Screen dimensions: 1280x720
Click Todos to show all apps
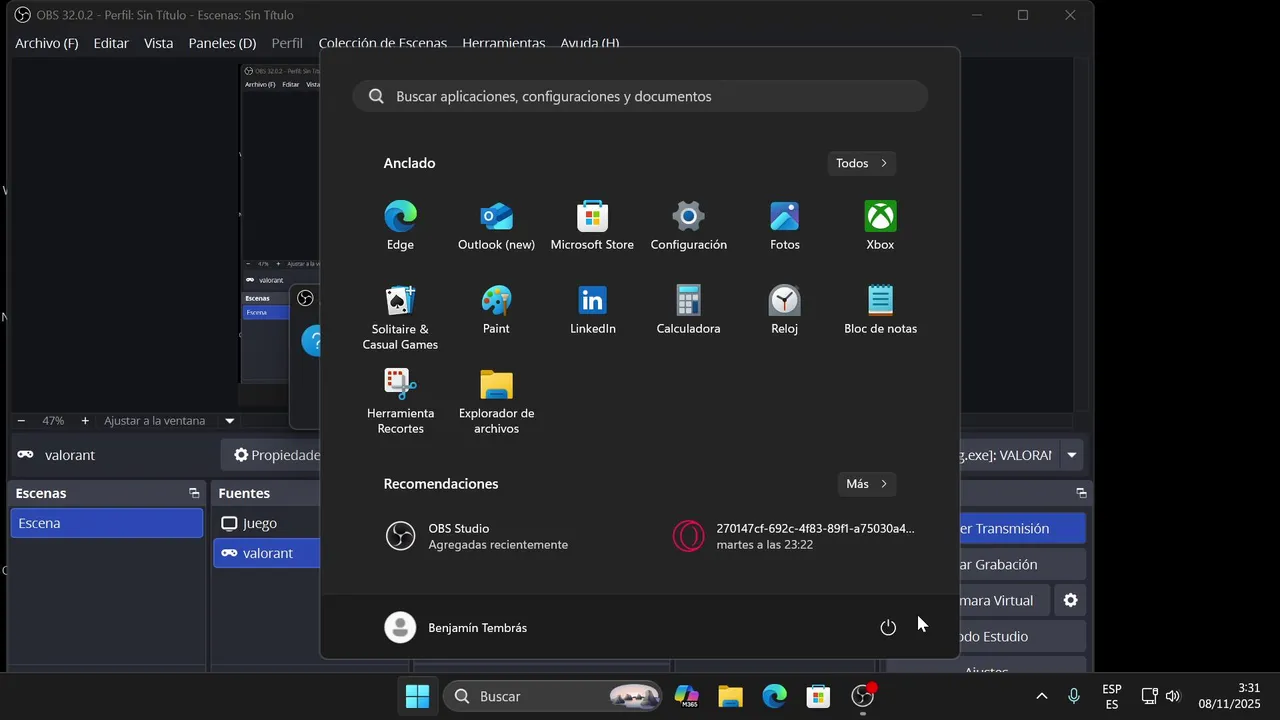coord(861,163)
